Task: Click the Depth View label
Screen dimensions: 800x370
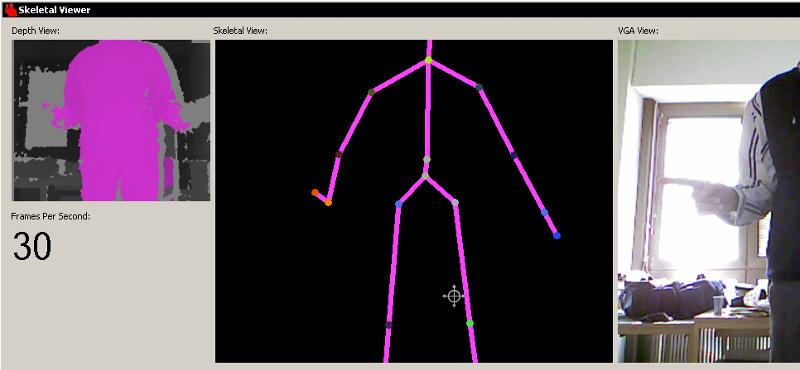Action: pyautogui.click(x=35, y=31)
